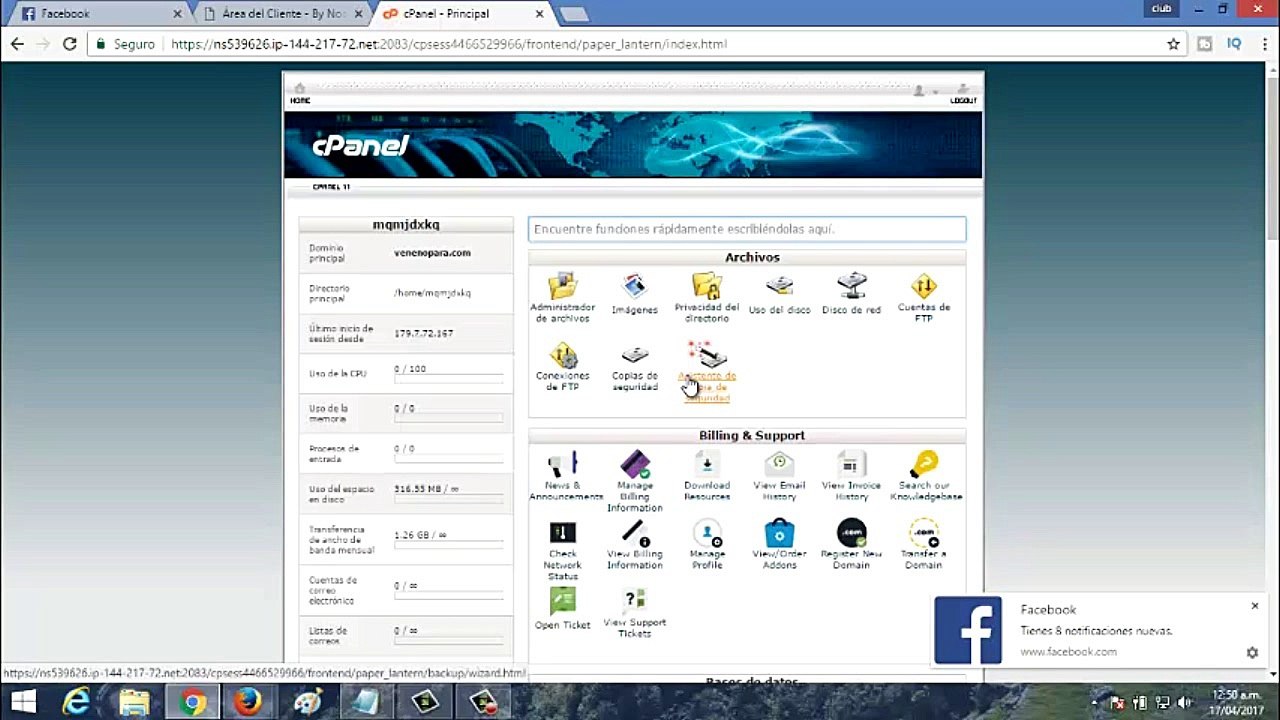Screen dimensions: 1280x720
Task: Open Download Resources
Action: click(x=707, y=464)
